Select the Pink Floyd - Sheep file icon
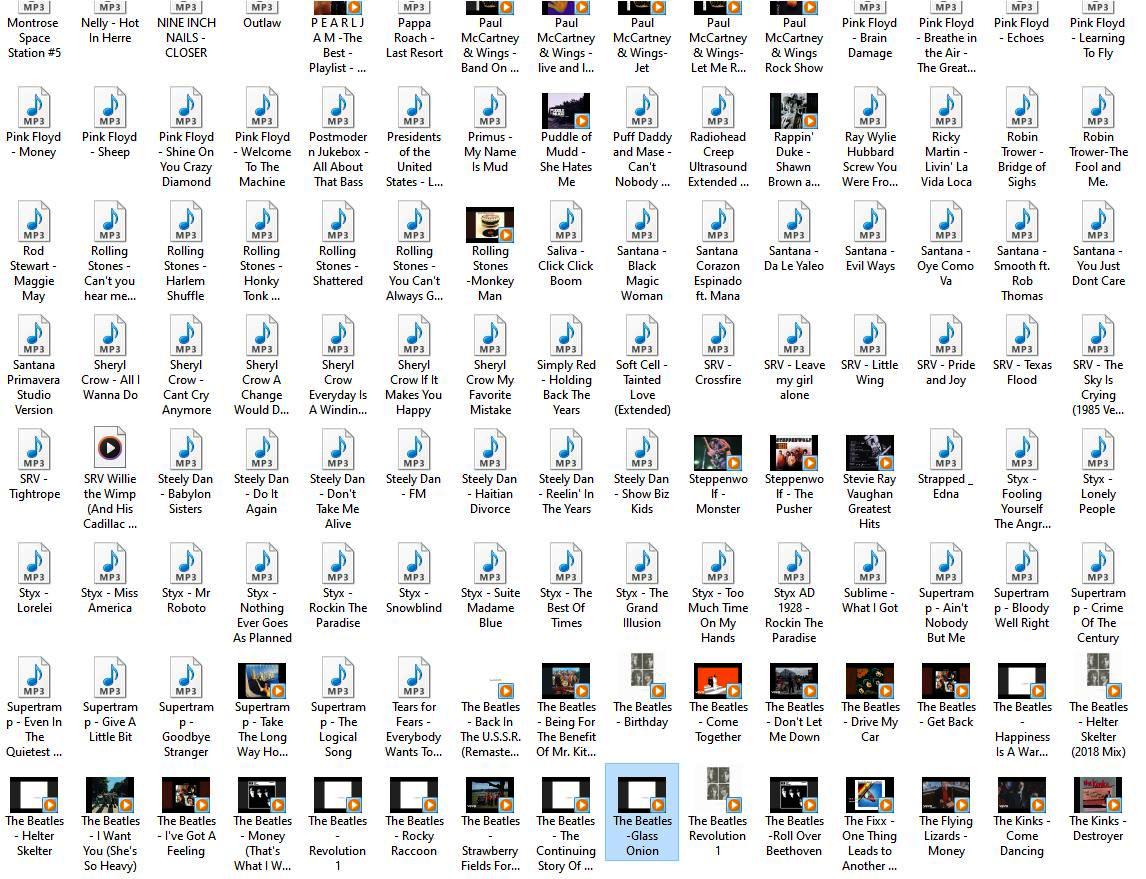The width and height of the screenshot is (1146, 879). 110,108
